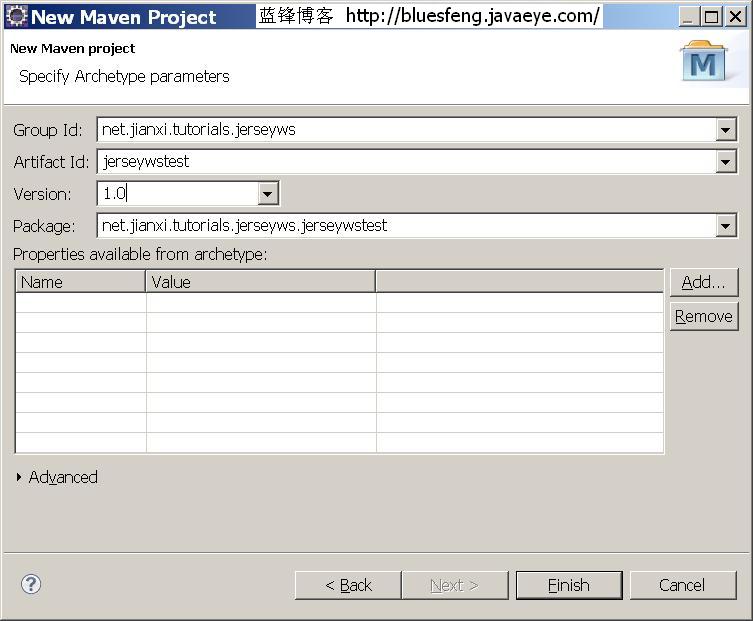This screenshot has height=621, width=753.
Task: Open the Package dropdown arrow
Action: point(726,226)
